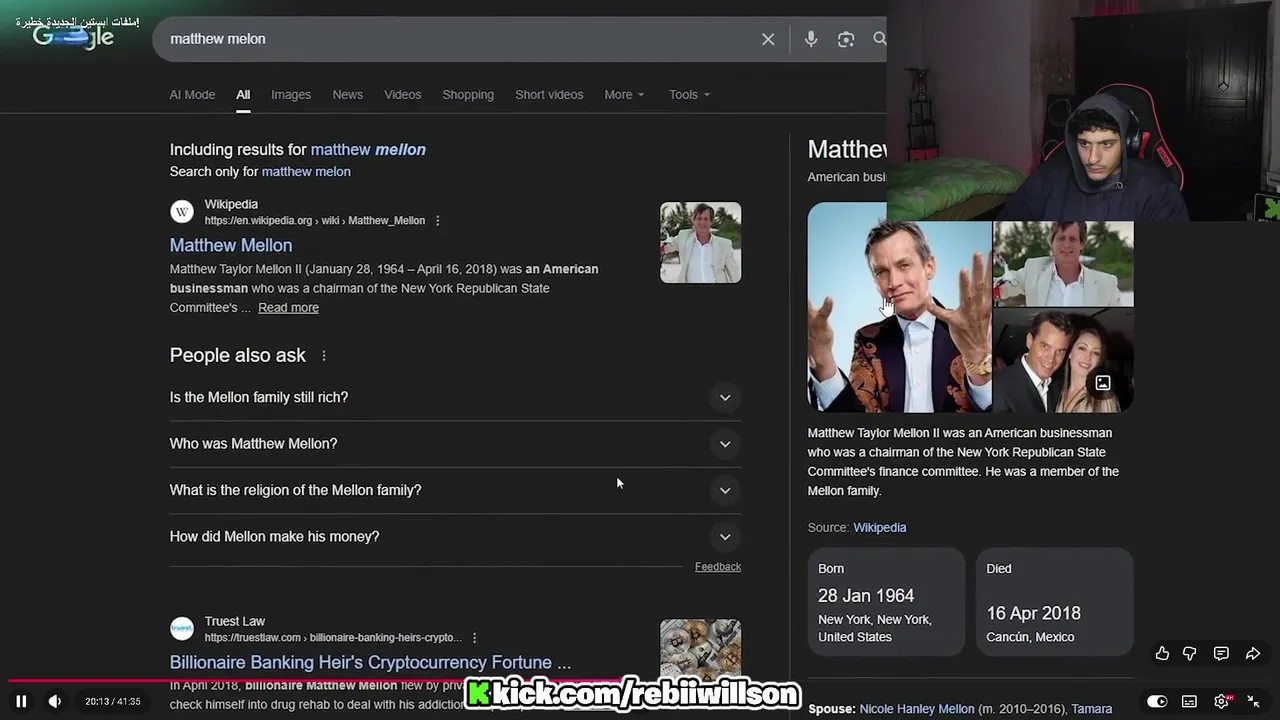
Task: Click Wikipedia favicon in first result
Action: [x=182, y=212]
